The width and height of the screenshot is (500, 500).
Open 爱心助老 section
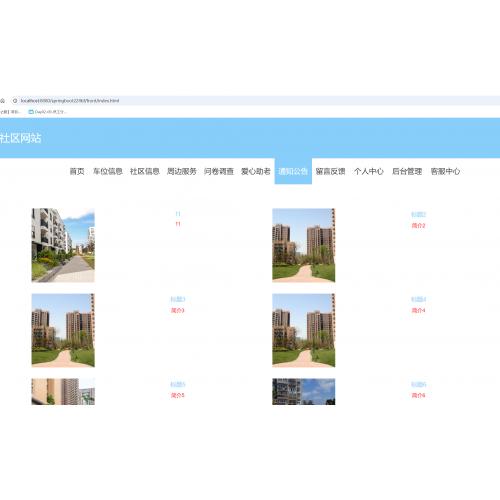[256, 171]
